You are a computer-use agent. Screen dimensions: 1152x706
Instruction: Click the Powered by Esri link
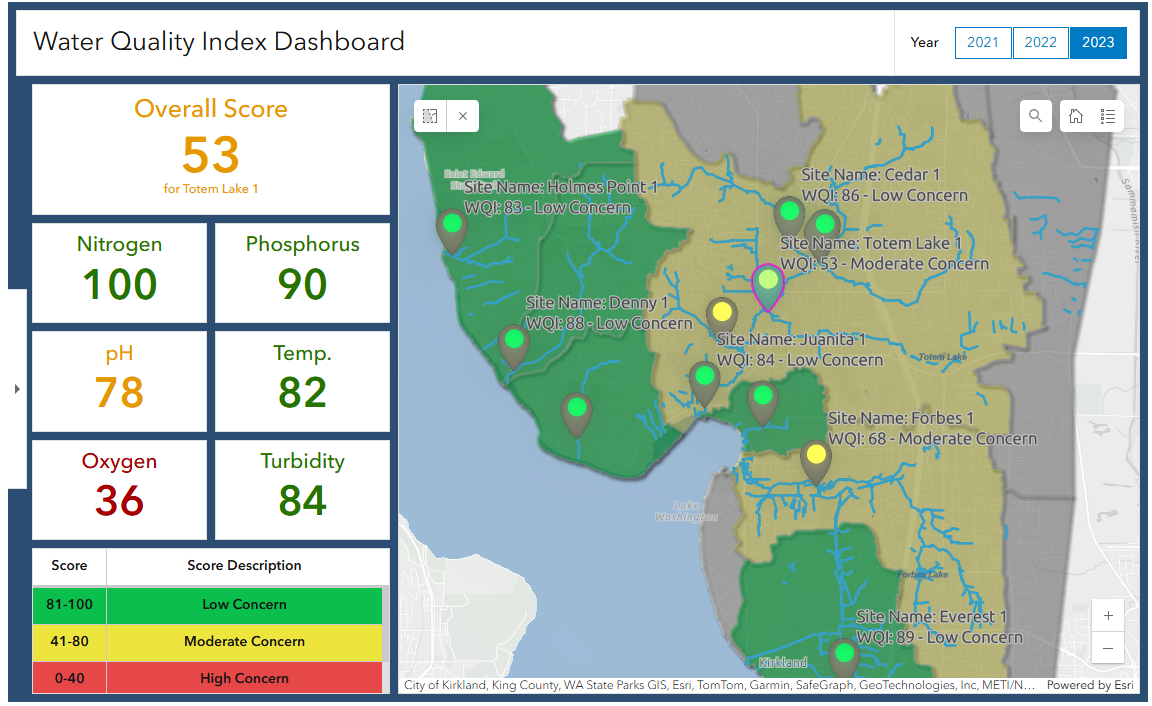click(1084, 685)
